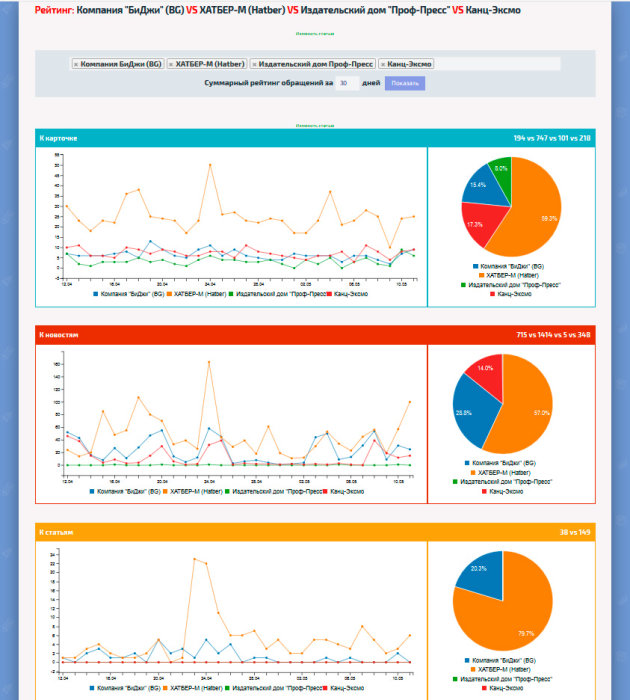Click the blue 15.4% slice in К карточке pie
Viewport: 630px width, 700px height.
[484, 188]
